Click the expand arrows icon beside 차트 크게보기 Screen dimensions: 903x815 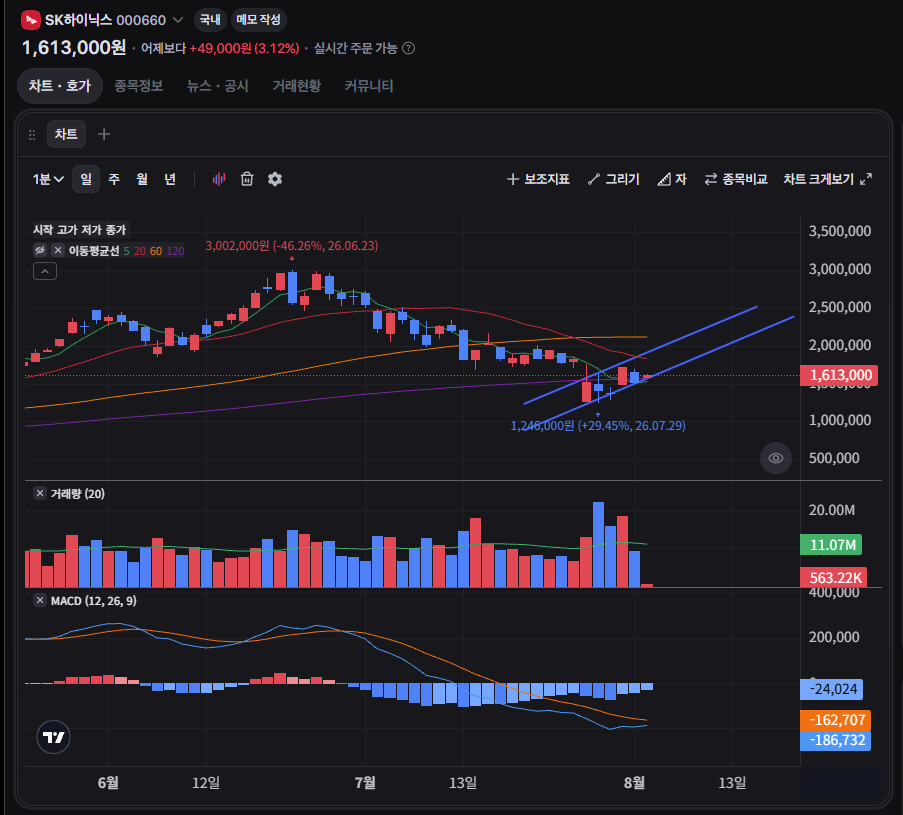[x=866, y=179]
